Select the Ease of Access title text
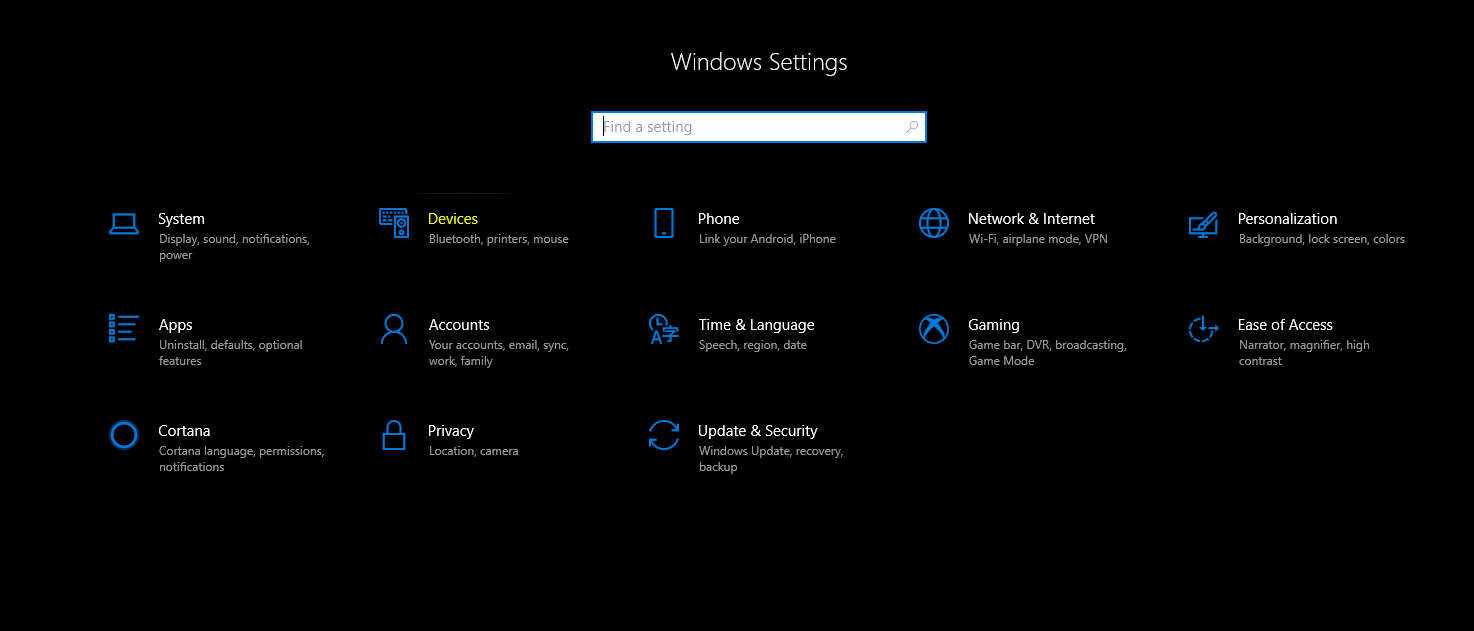The image size is (1474, 631). point(1285,325)
